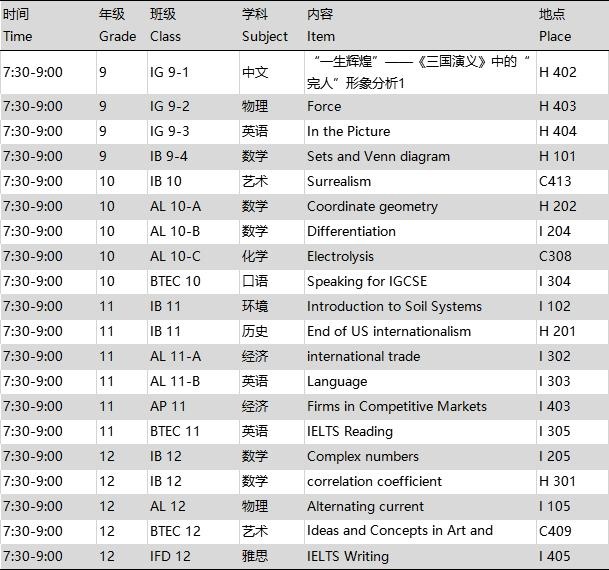Click the Electrolysis item cell
This screenshot has height=570, width=609.
tap(340, 256)
